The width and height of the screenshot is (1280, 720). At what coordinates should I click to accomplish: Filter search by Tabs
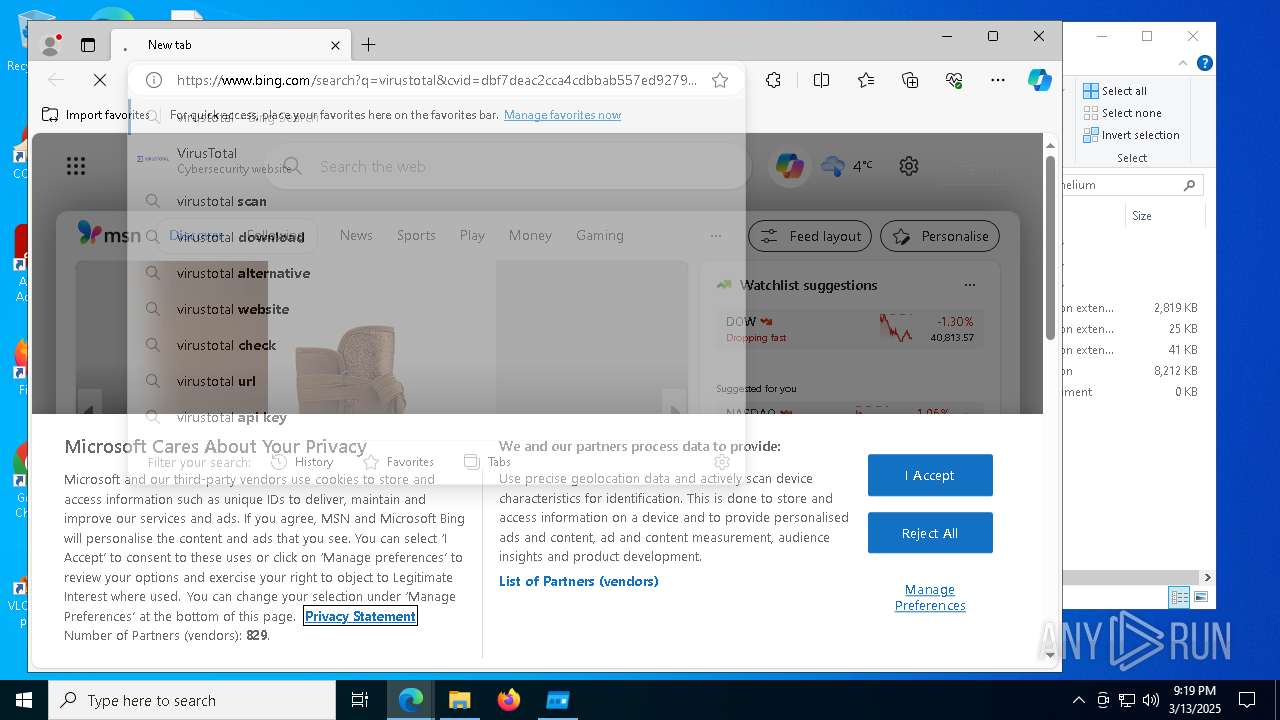(x=488, y=462)
